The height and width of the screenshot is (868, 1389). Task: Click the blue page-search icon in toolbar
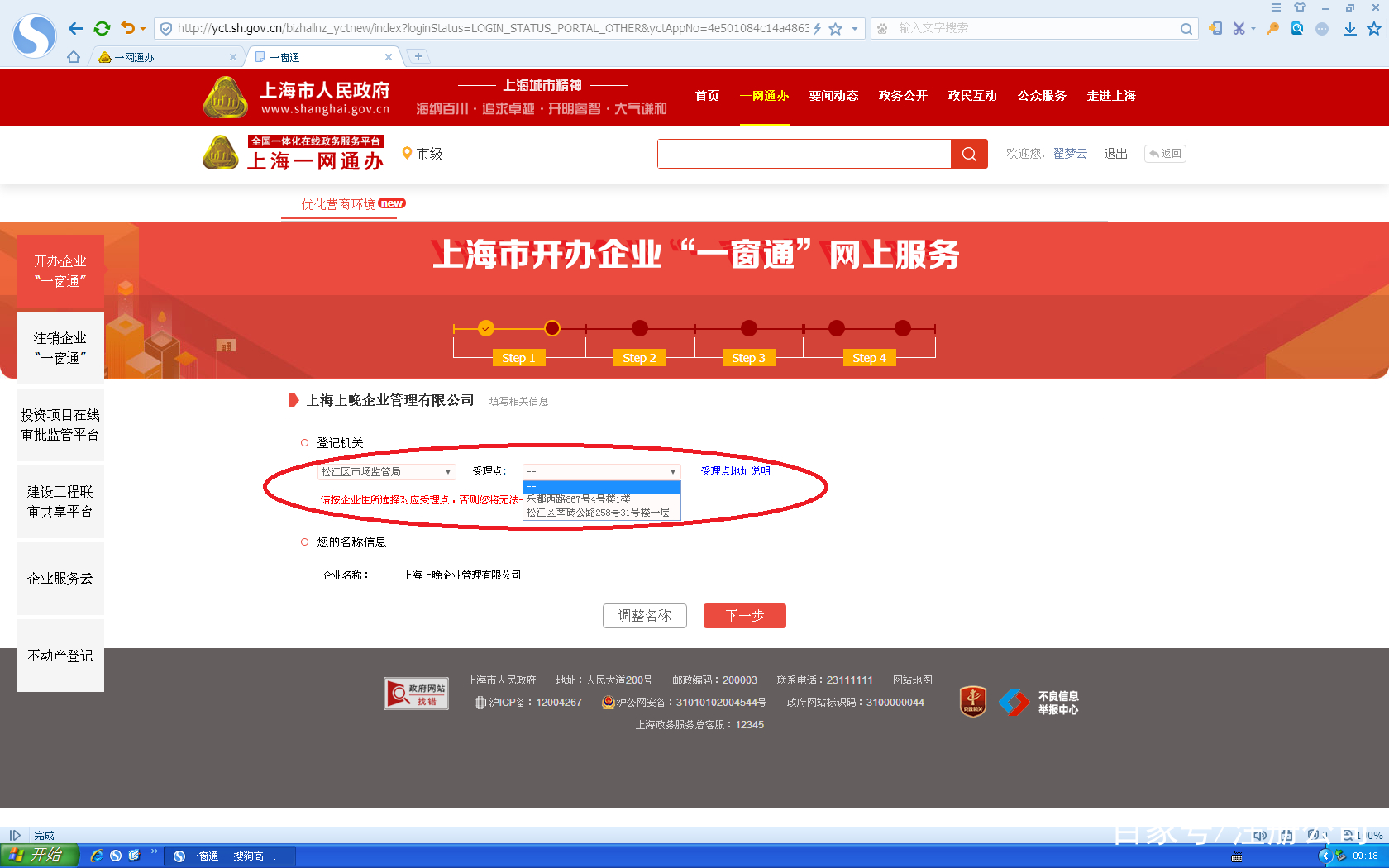pyautogui.click(x=1296, y=27)
